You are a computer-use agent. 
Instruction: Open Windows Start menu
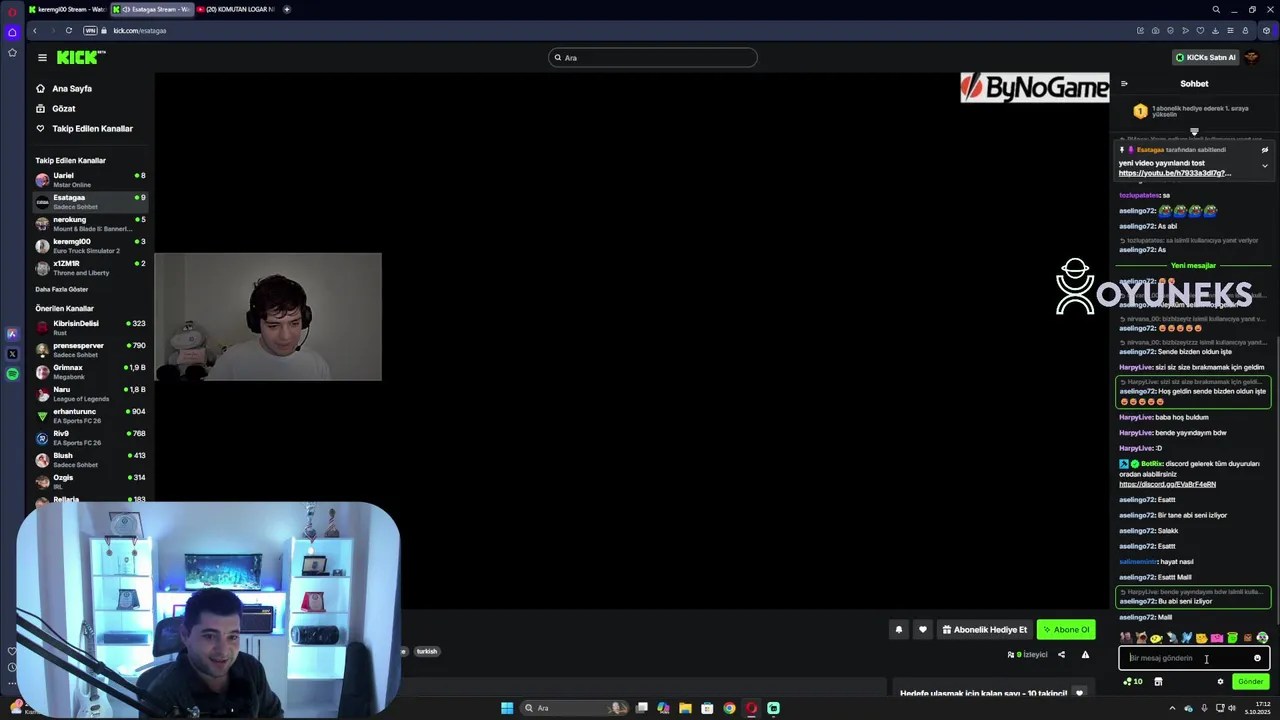coord(507,708)
